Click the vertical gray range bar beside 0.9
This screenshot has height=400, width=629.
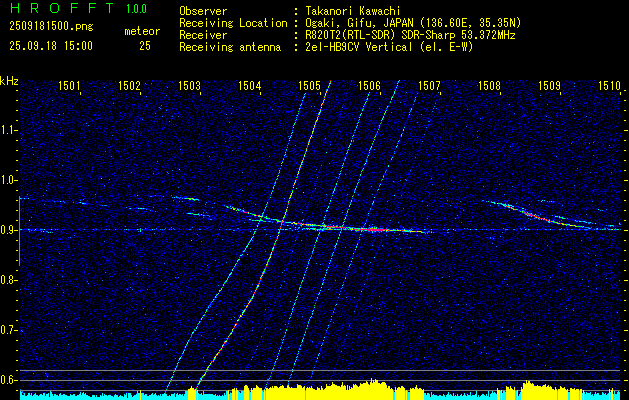pyautogui.click(x=20, y=231)
